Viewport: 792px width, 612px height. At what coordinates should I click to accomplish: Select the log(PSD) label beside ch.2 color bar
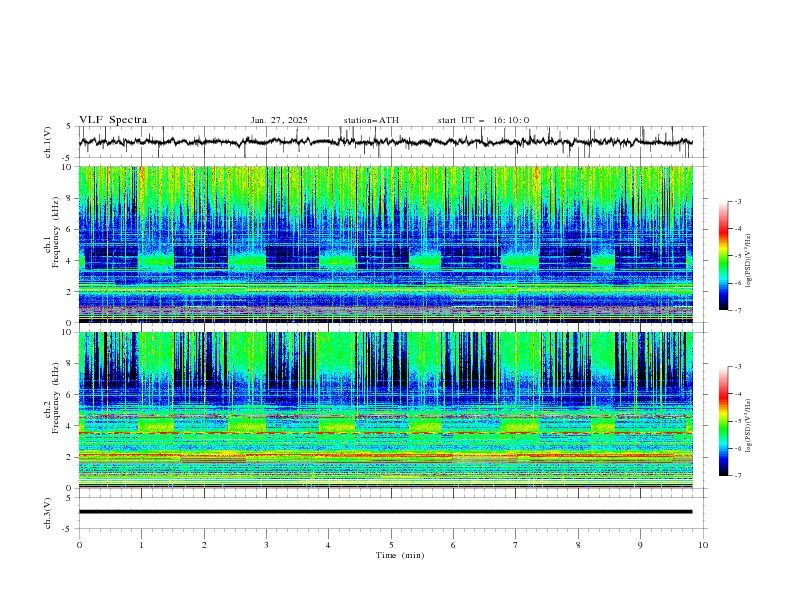(x=749, y=425)
